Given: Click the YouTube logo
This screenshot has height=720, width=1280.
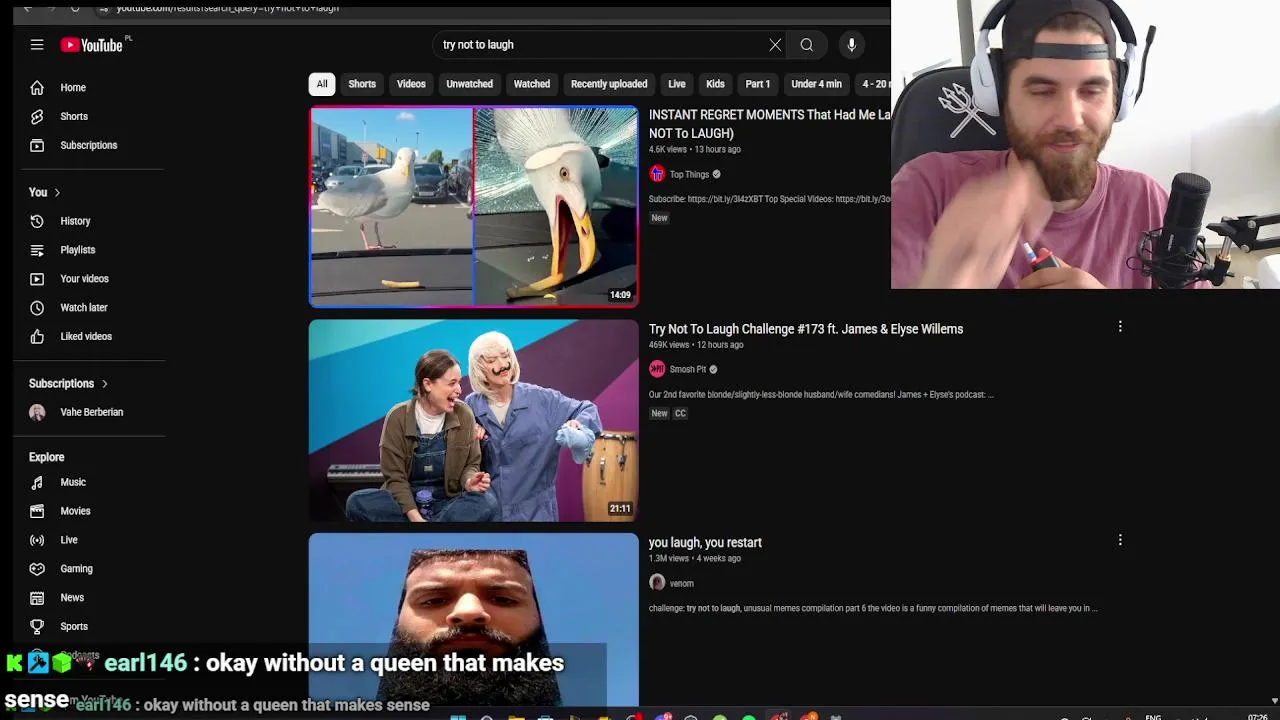Looking at the screenshot, I should (91, 45).
